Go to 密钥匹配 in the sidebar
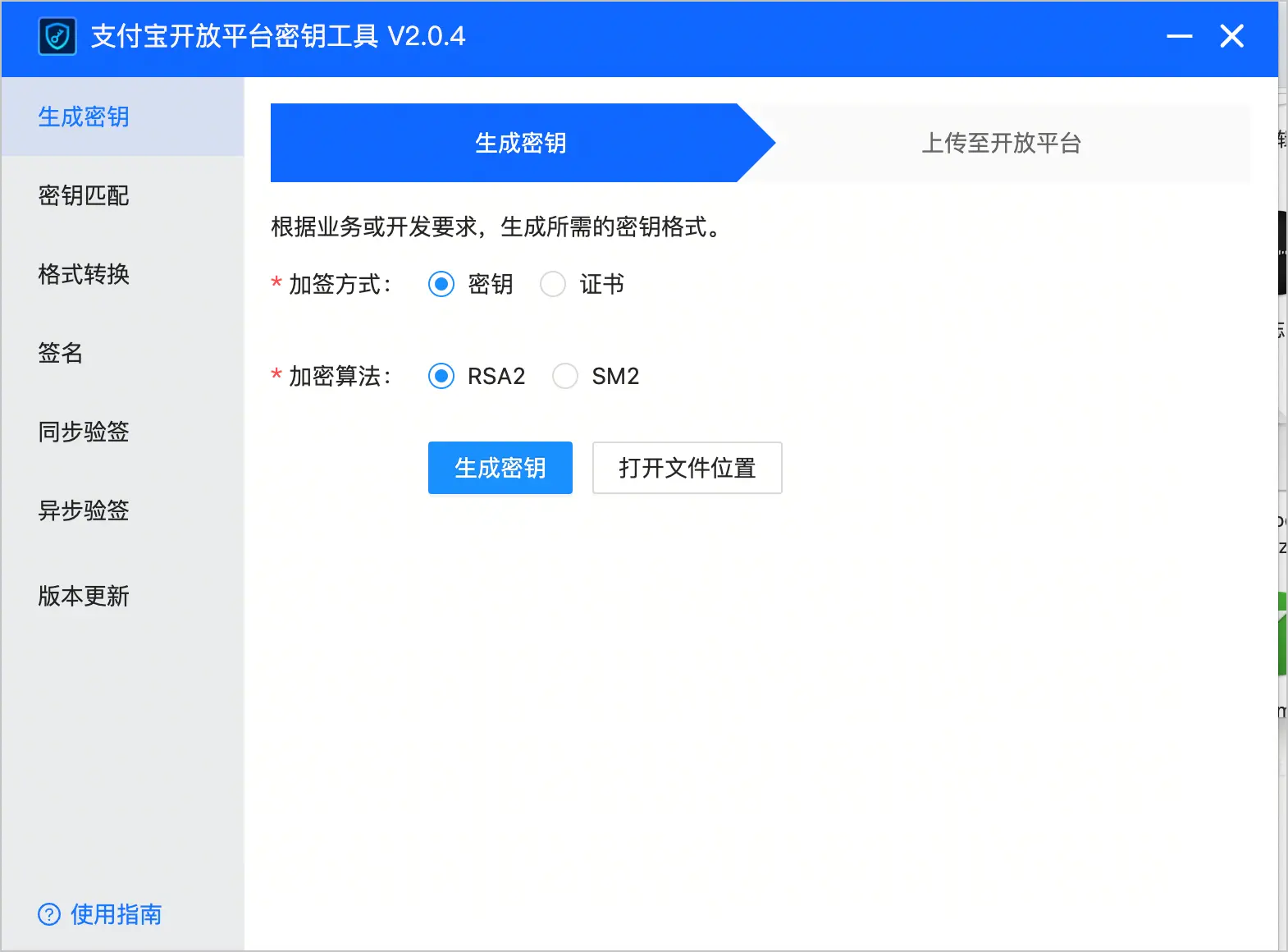The height and width of the screenshot is (952, 1288). click(123, 195)
